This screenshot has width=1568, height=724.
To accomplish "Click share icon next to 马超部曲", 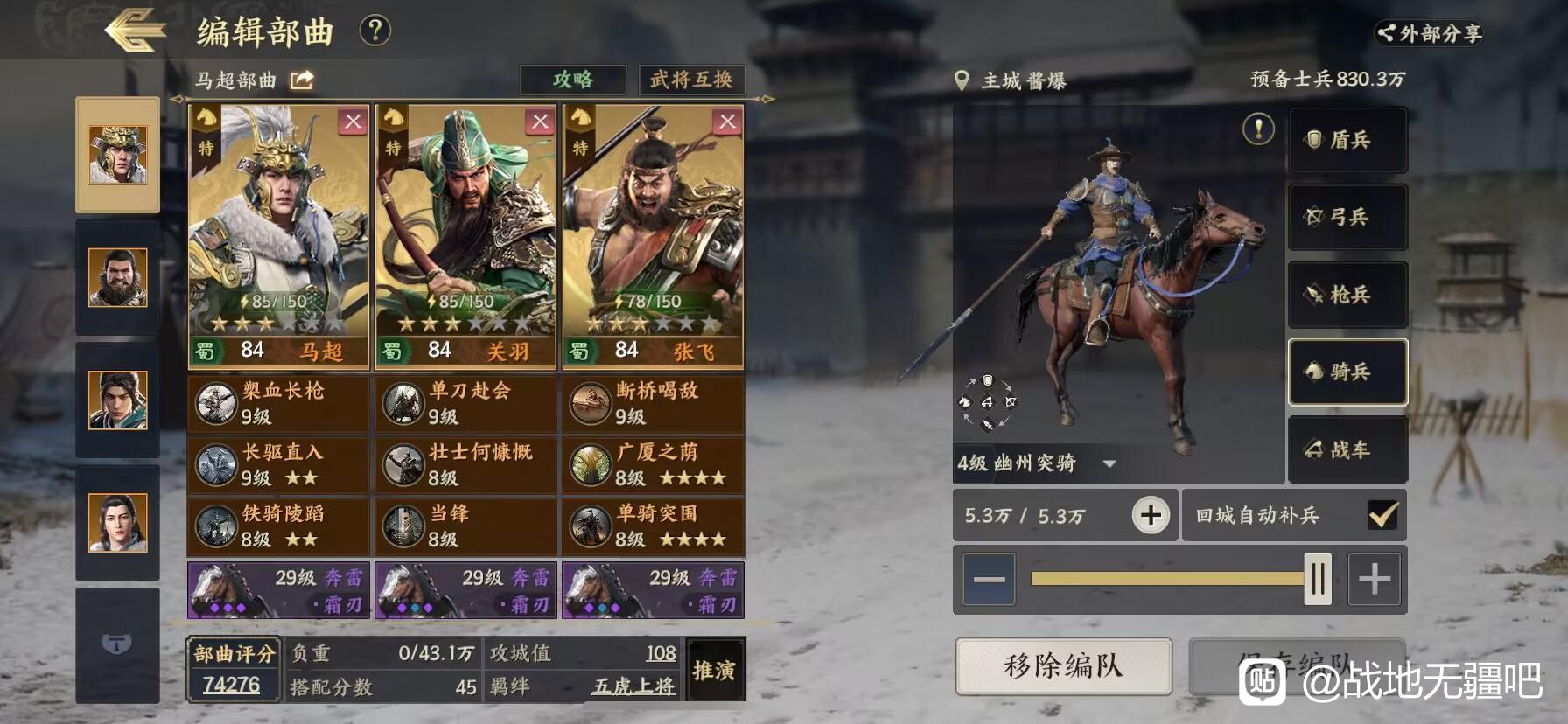I will click(x=302, y=80).
